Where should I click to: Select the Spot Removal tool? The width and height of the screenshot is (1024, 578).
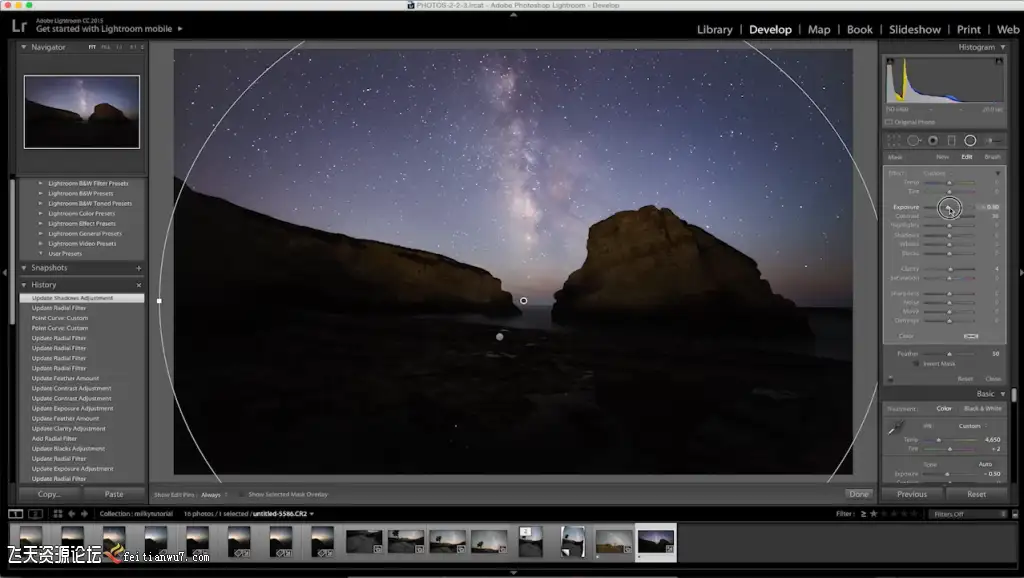[x=914, y=140]
